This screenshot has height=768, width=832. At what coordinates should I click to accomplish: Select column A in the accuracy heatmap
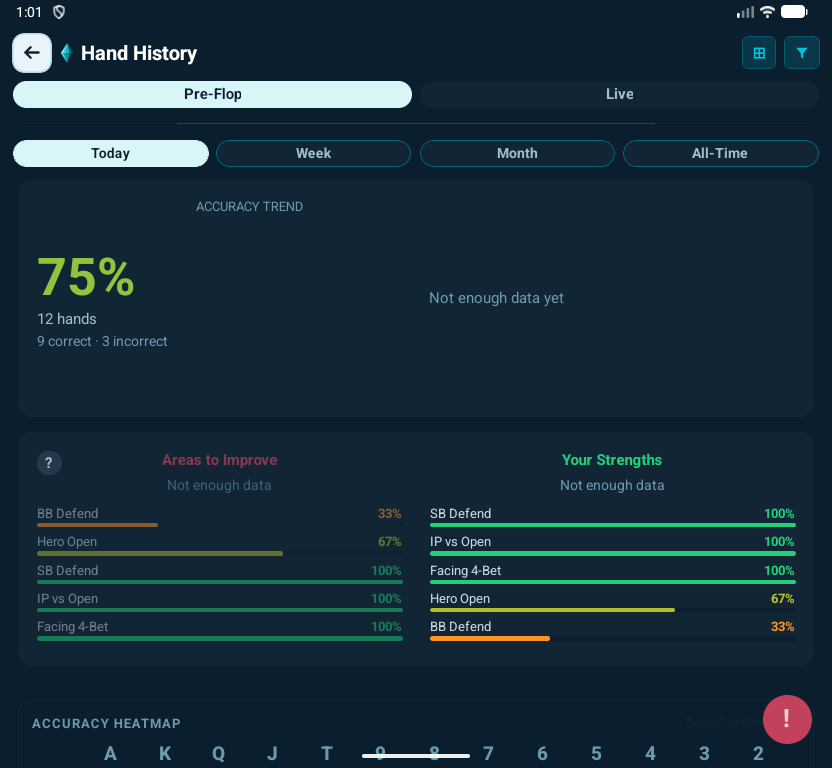coord(110,753)
